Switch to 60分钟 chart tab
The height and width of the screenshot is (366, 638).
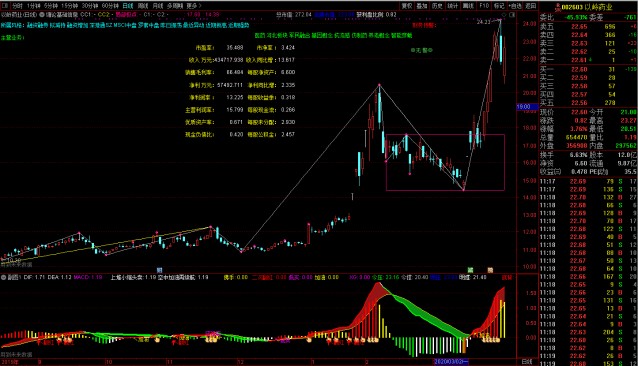[110, 6]
